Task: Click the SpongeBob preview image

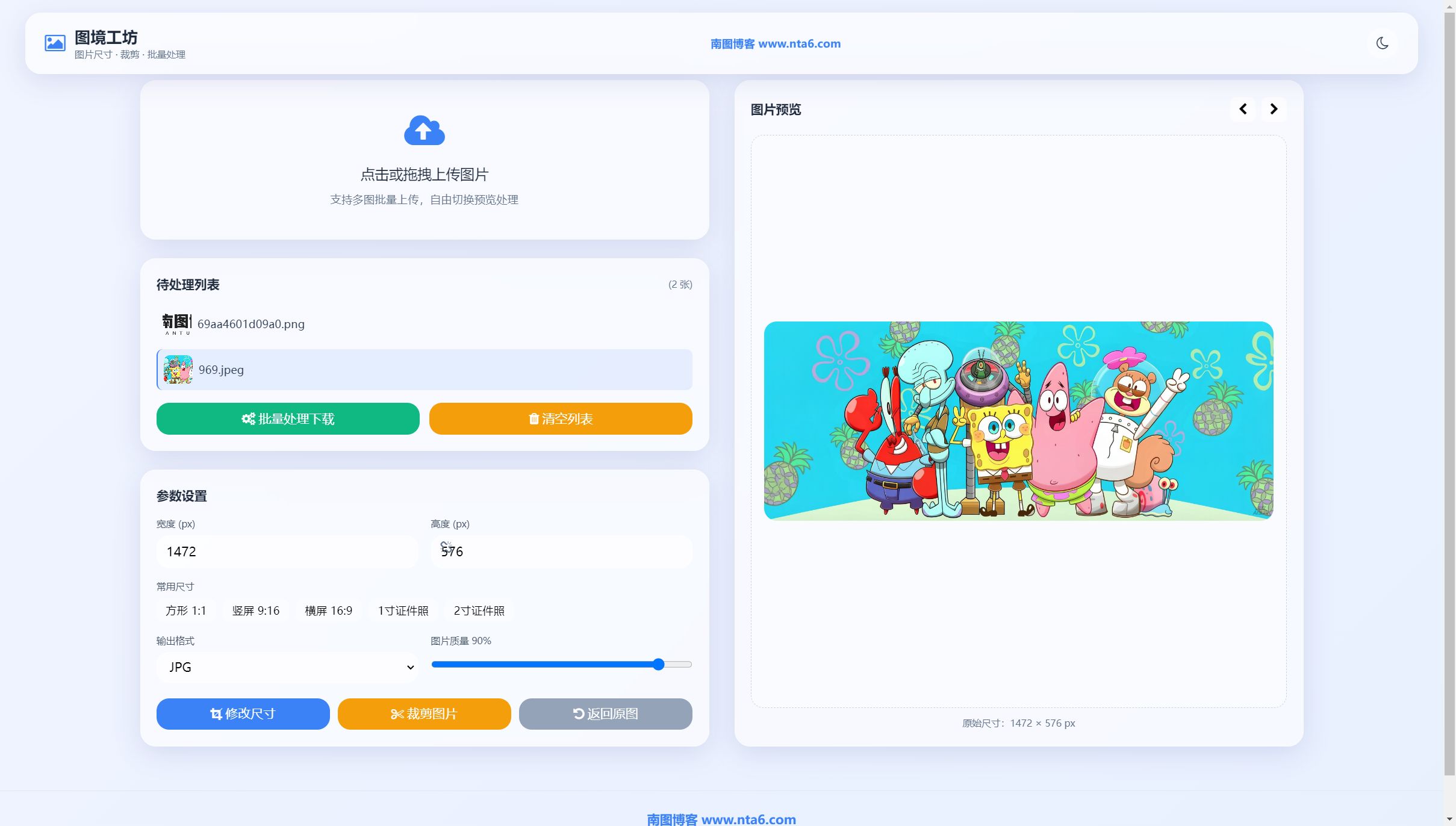Action: tap(1018, 421)
